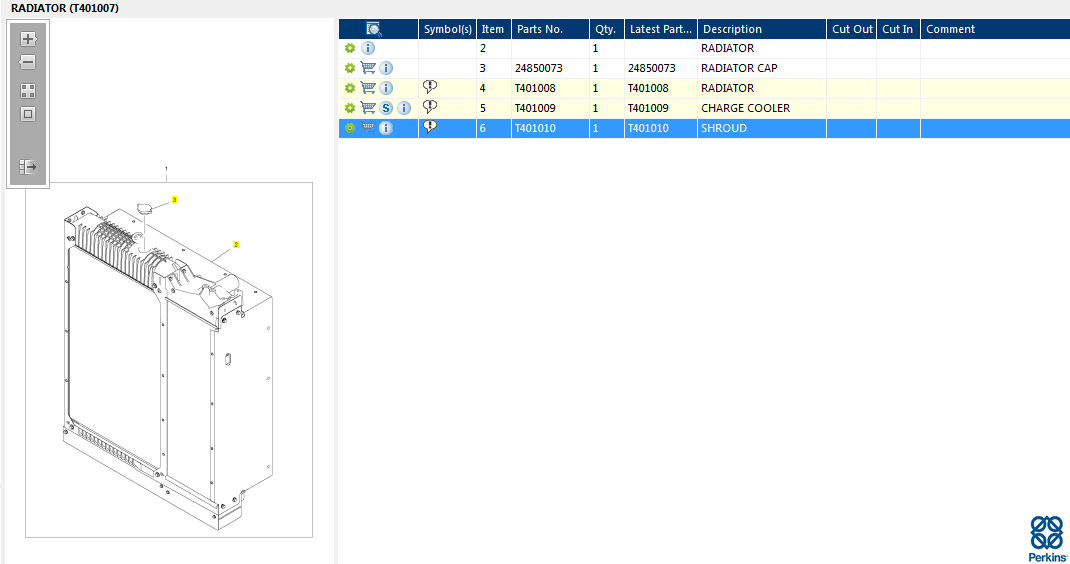
Task: Add SHROUD T401010 to cart
Action: tap(368, 128)
